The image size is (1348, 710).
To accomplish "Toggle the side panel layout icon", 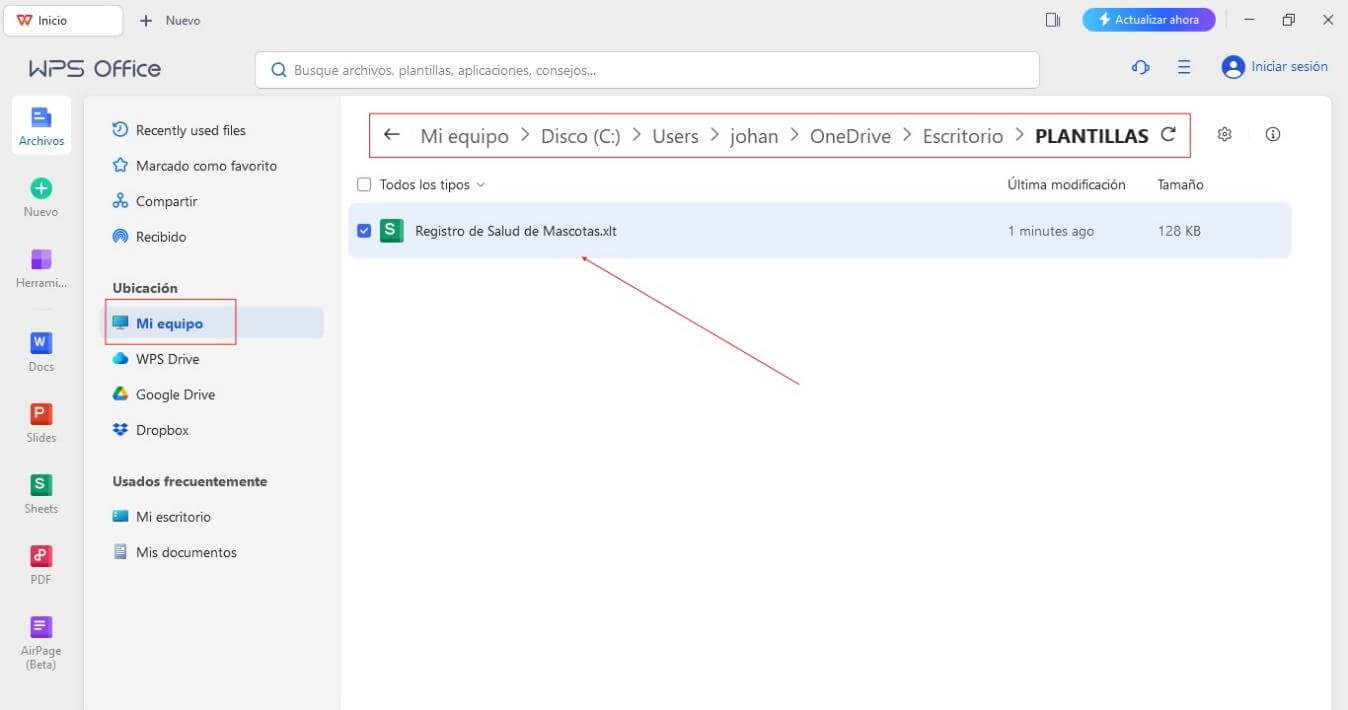I will (1053, 20).
